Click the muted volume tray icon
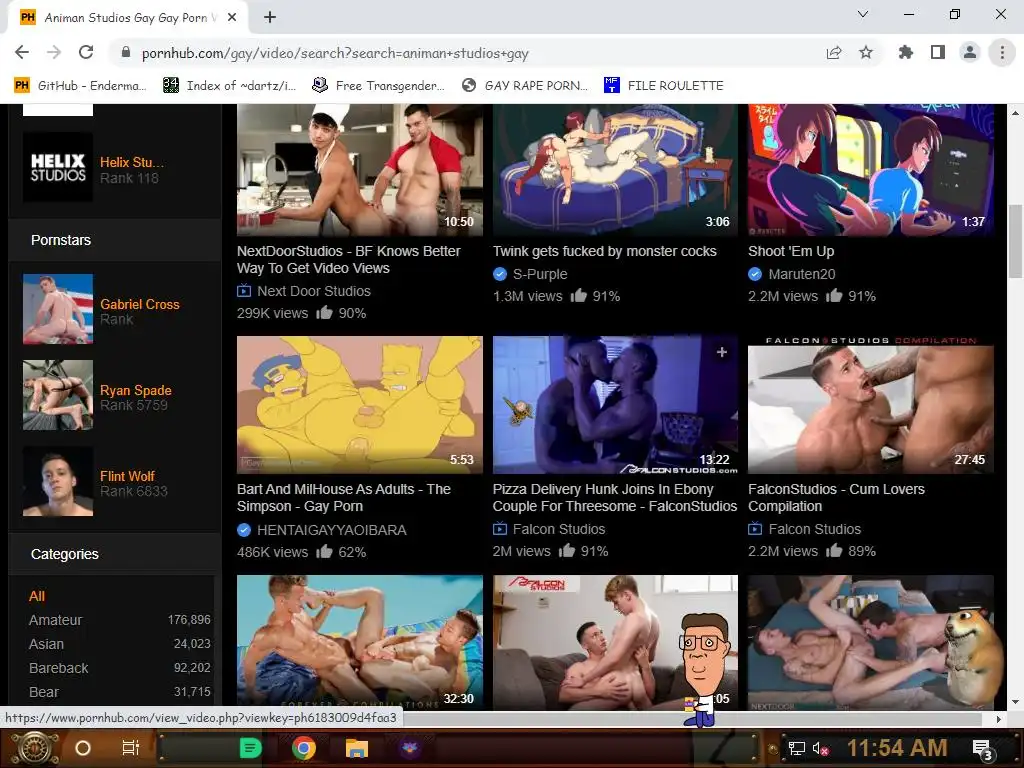This screenshot has height=768, width=1024. point(821,748)
